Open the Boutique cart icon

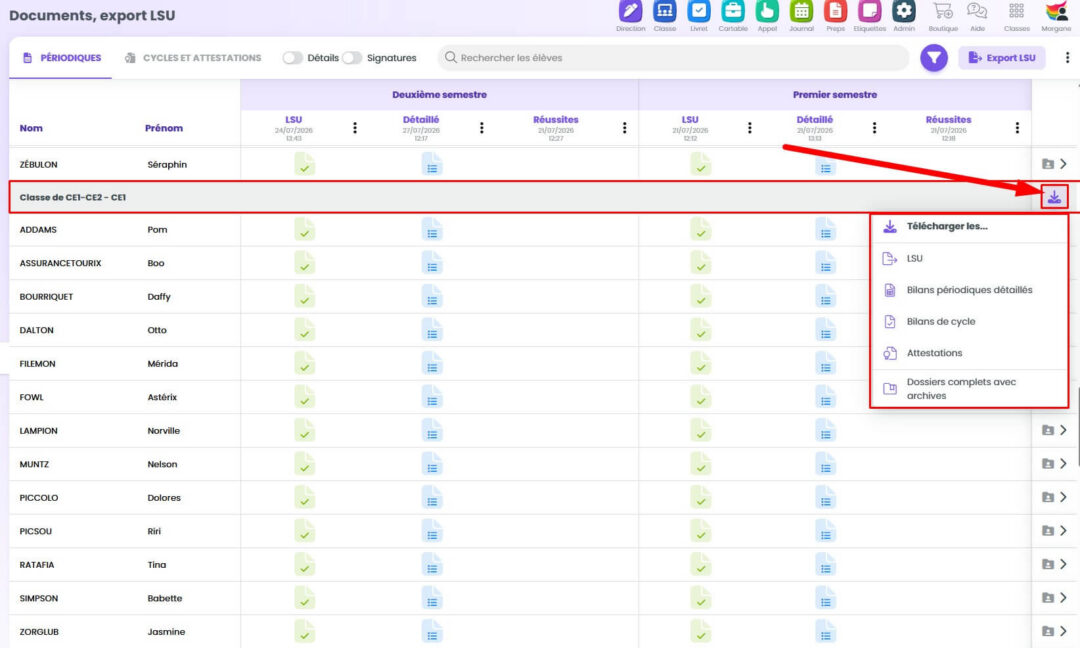[943, 11]
